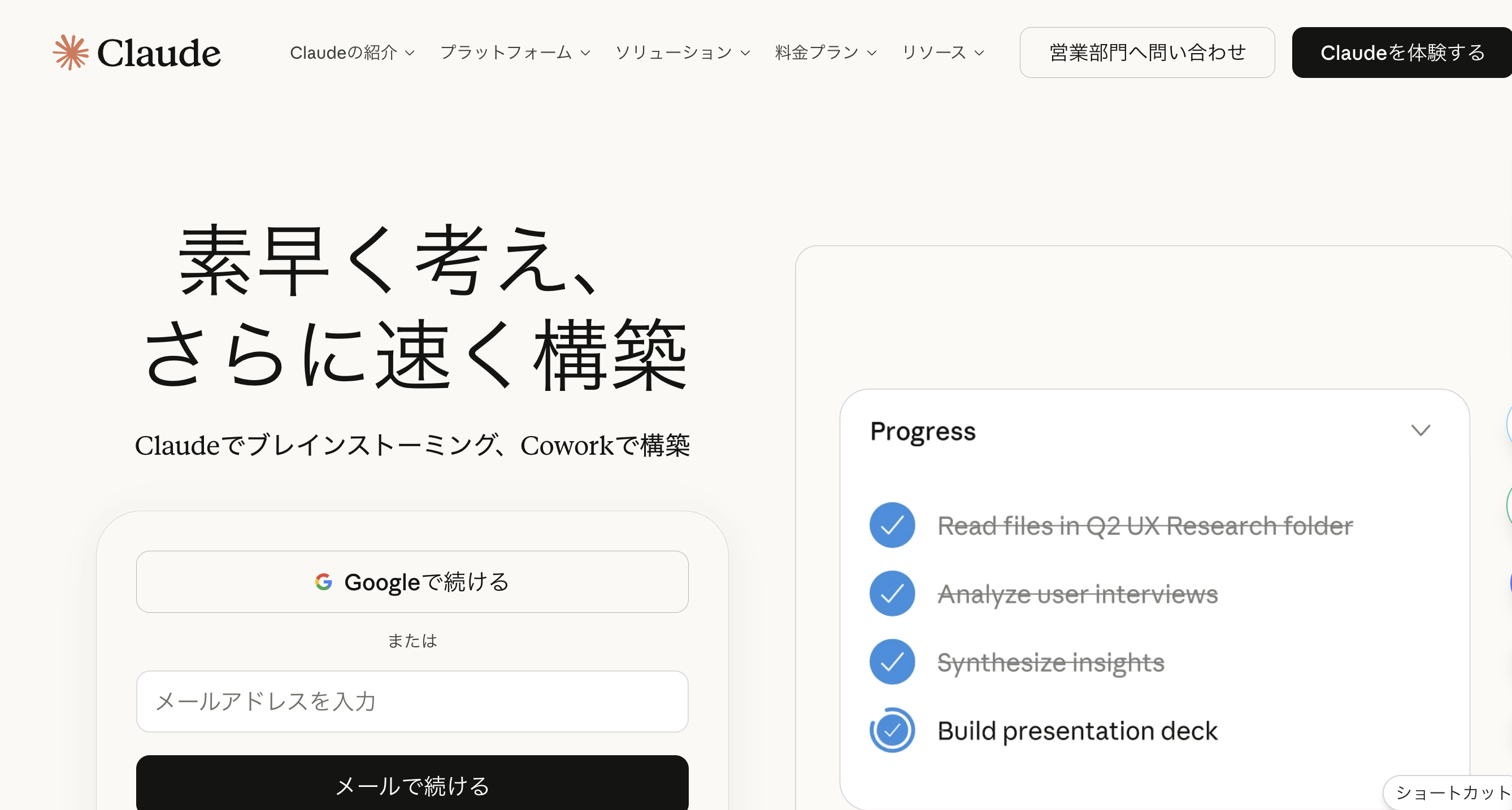The image size is (1512, 810).
Task: Click the ショートカット pill at bottom right
Action: pos(1450,792)
